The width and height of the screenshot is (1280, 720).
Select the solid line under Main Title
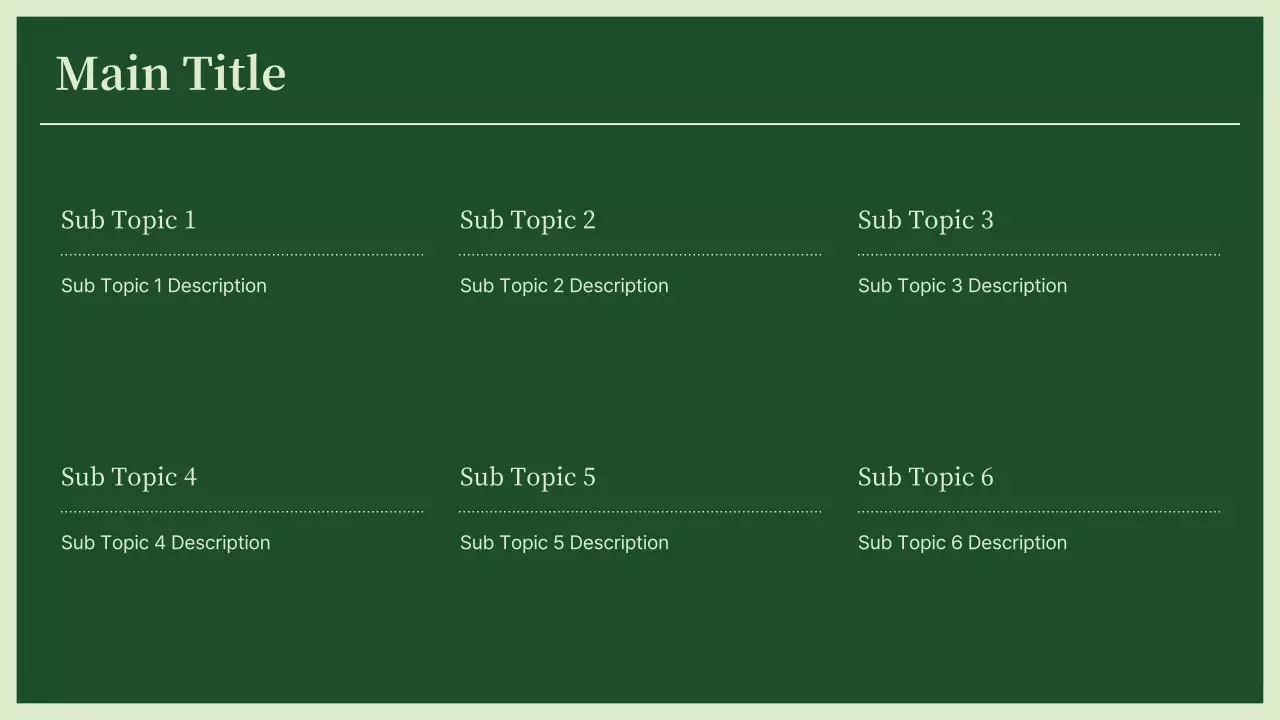click(x=640, y=124)
